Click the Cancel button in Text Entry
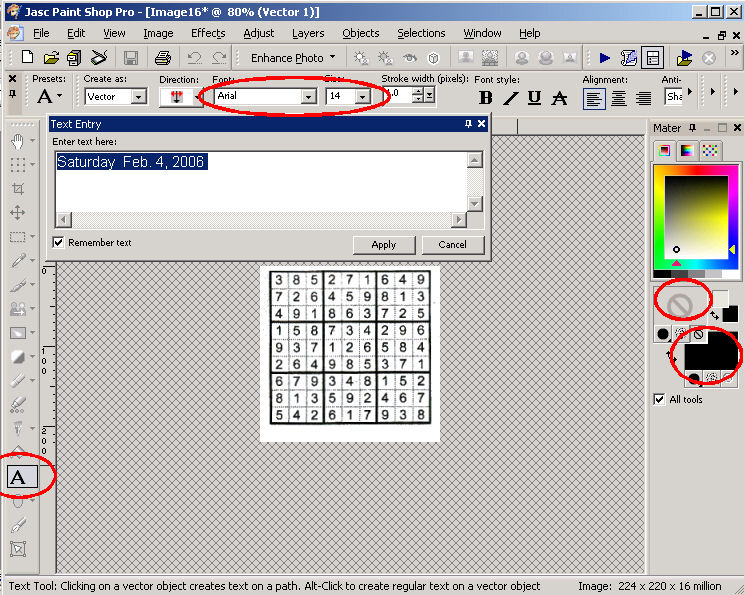 (x=452, y=244)
